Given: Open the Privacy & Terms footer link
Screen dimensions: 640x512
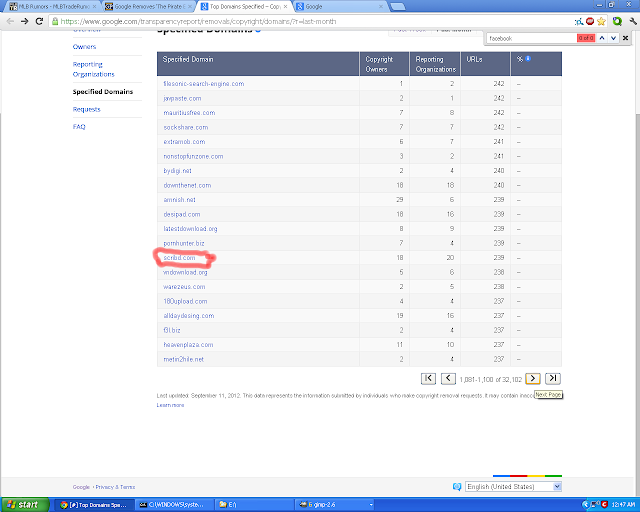Looking at the screenshot, I should coord(115,487).
